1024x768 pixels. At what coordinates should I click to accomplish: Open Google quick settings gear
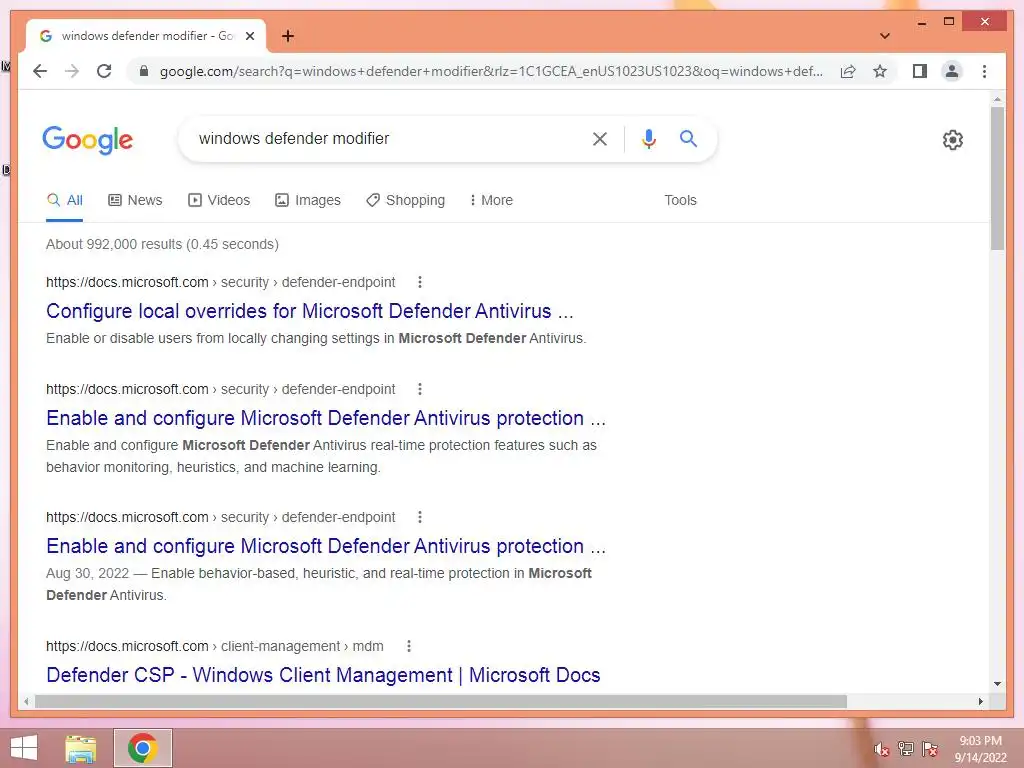(x=953, y=140)
